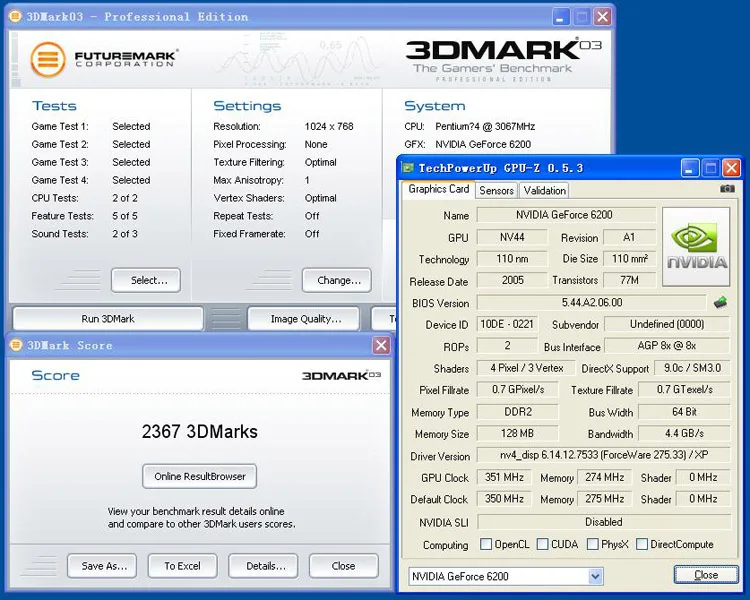Click the DirectX Support value 9.0c / SM3.0
Screen dimensions: 750x600
coord(693,368)
